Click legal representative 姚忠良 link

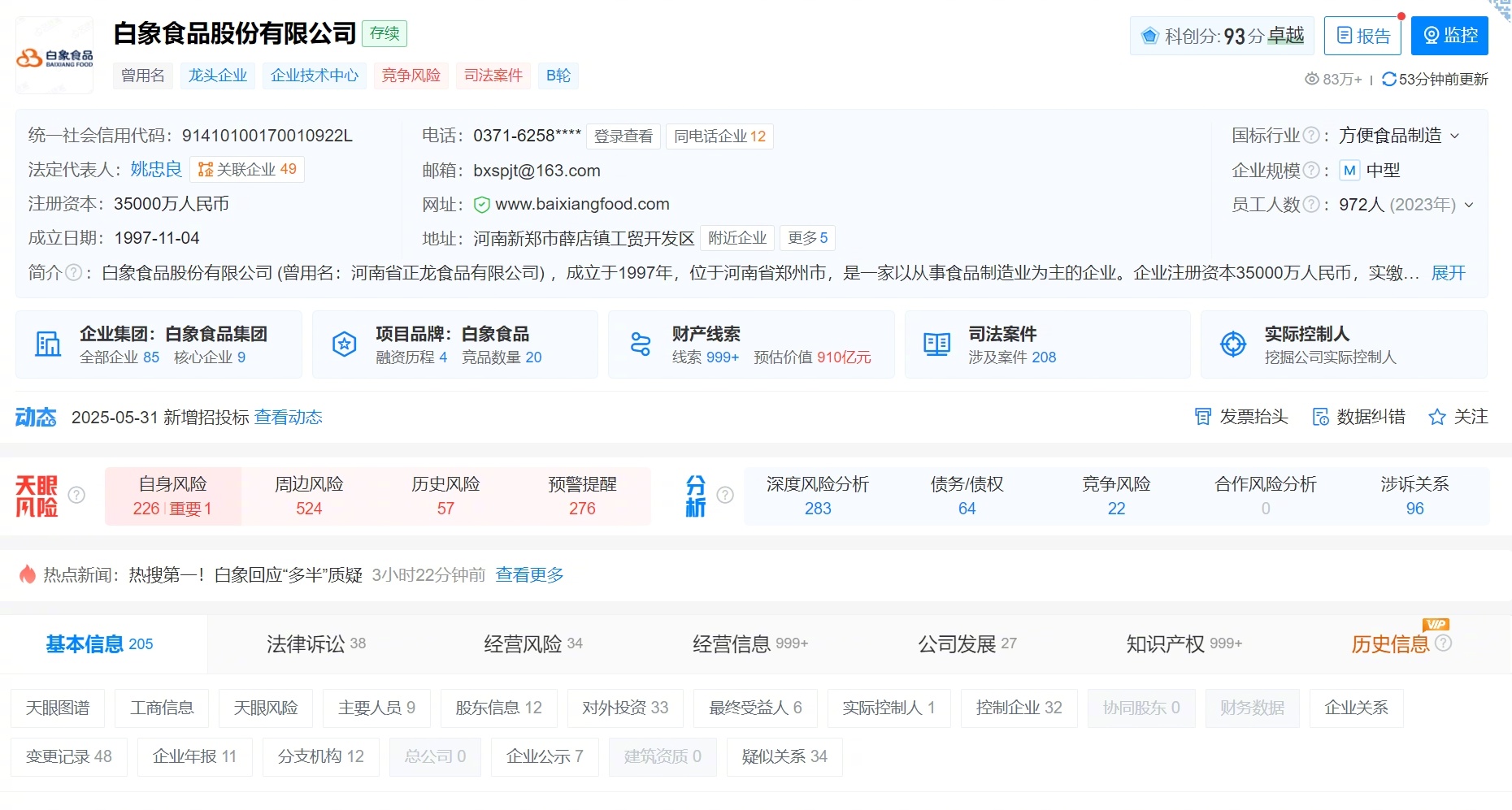pos(156,169)
